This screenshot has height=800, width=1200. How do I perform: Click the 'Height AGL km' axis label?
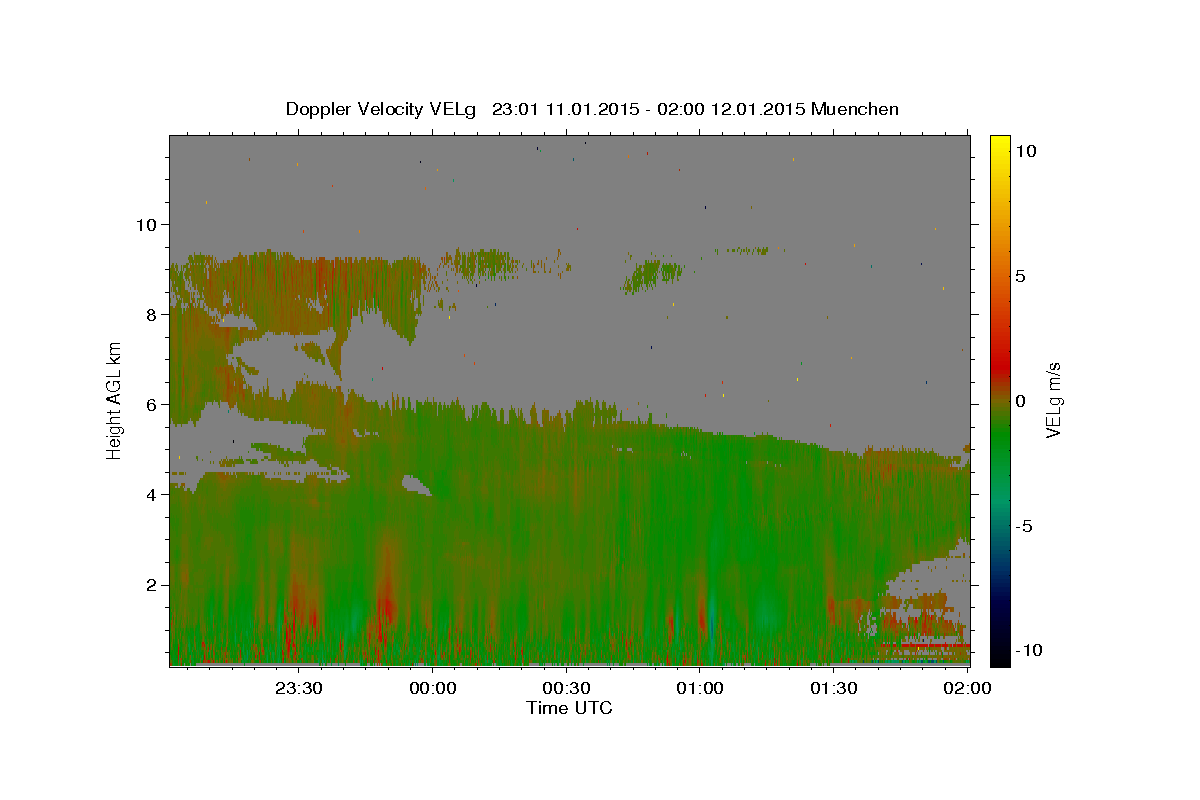tap(115, 400)
